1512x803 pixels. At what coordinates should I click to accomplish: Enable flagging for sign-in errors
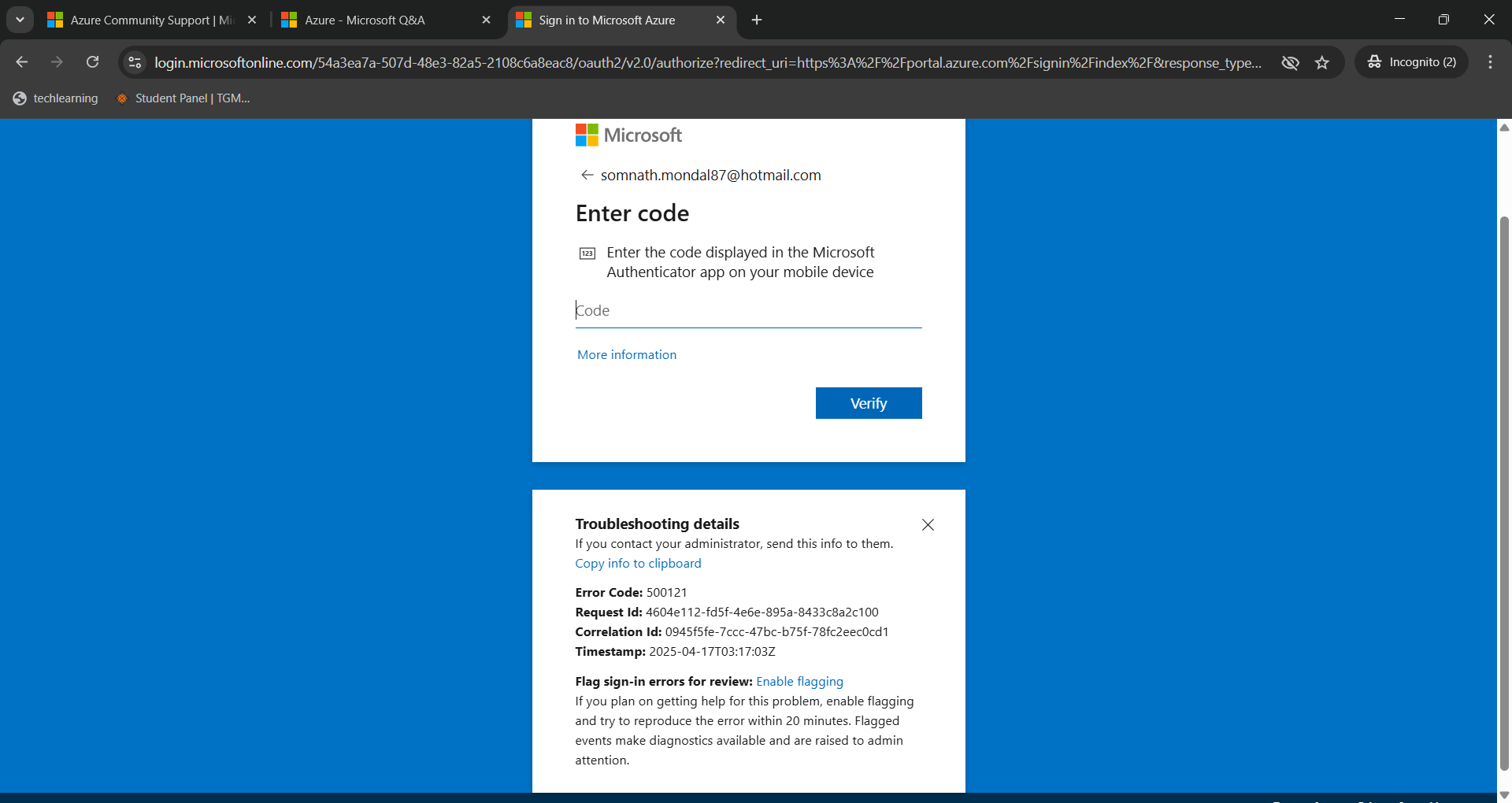point(800,681)
